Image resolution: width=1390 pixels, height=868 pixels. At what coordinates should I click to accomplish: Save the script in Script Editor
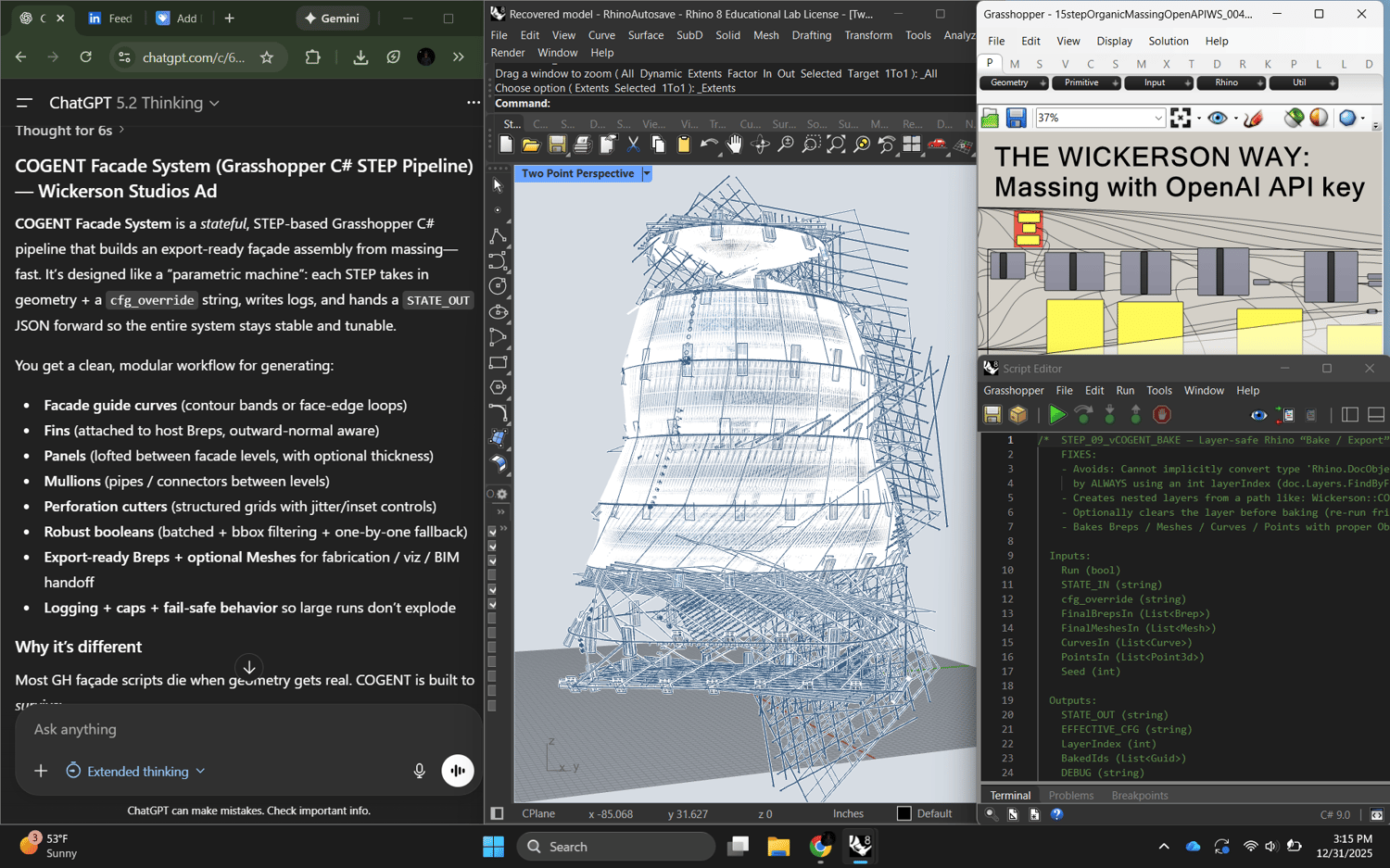click(992, 415)
